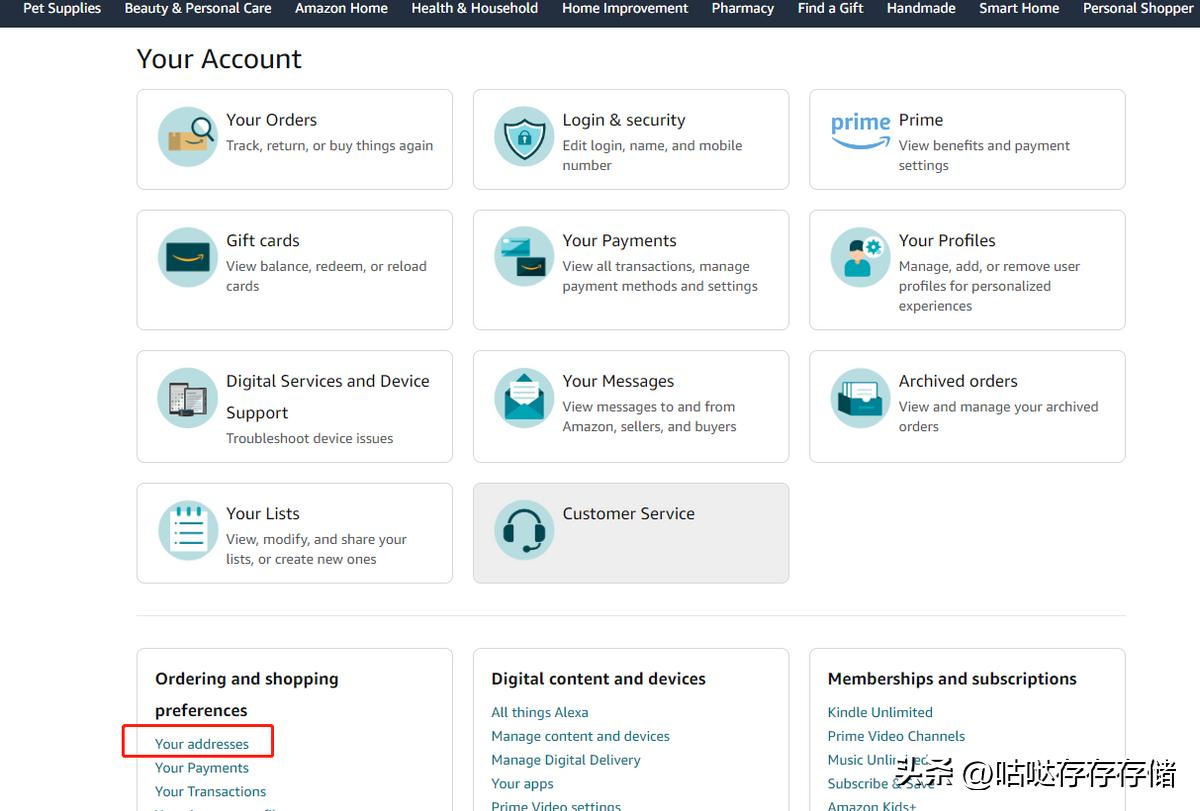Click 'Edit login, name, and mobile number' text
The image size is (1200, 811).
652,155
